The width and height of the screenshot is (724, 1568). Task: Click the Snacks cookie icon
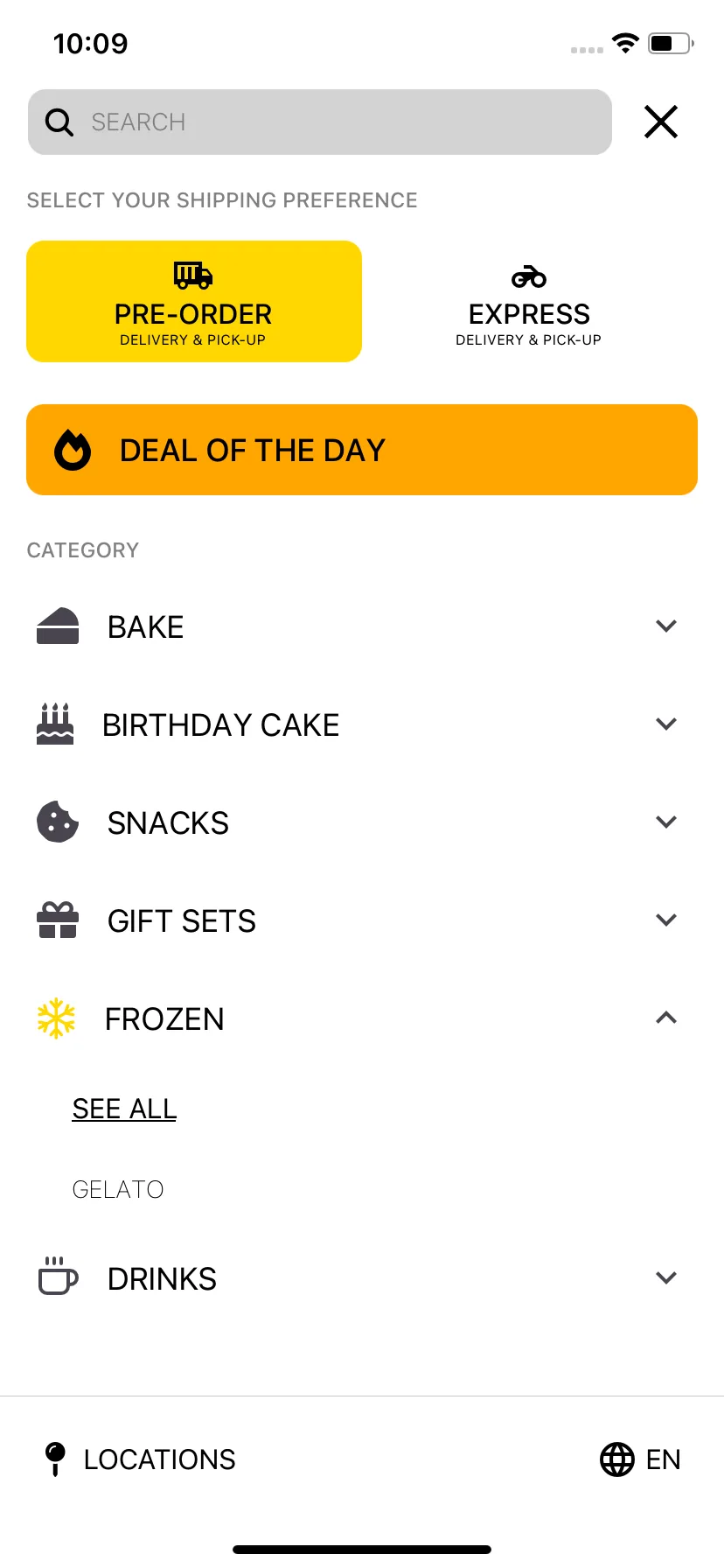(x=58, y=822)
